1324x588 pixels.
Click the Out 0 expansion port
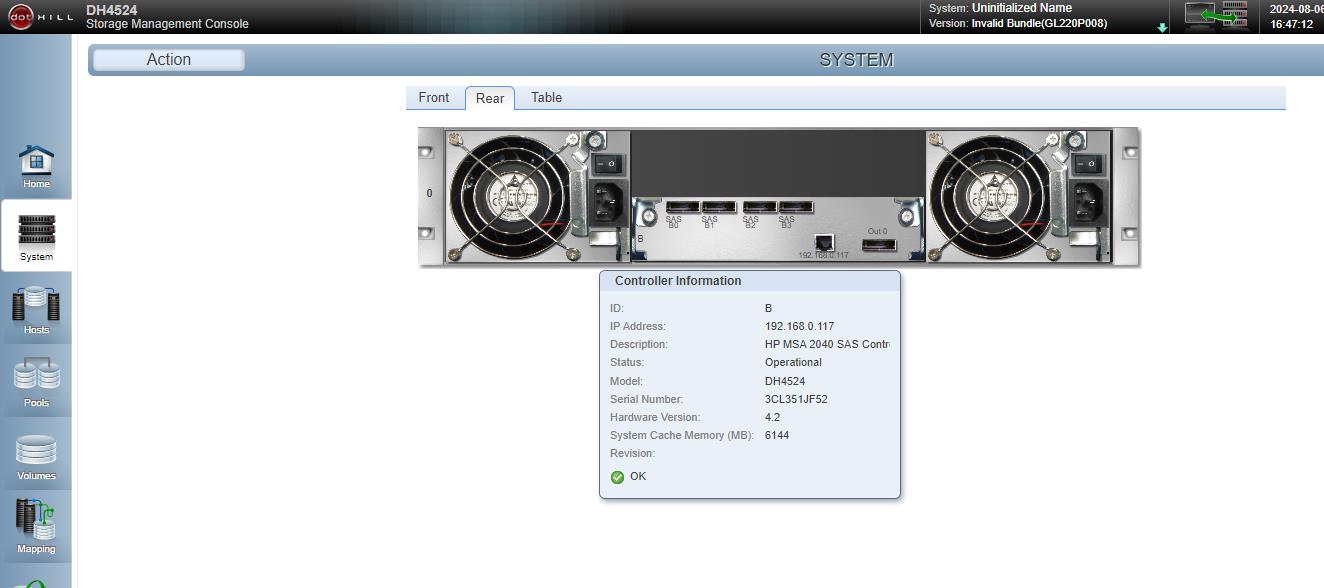[880, 243]
